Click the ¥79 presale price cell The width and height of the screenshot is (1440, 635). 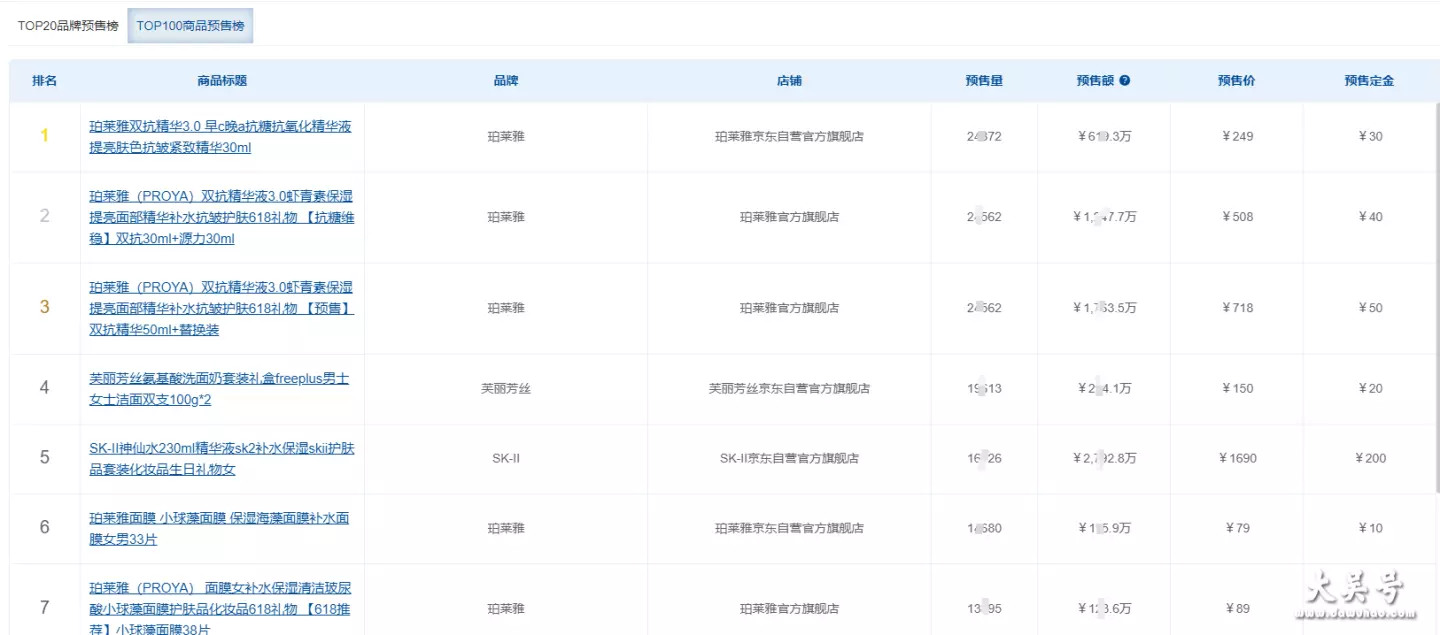[1237, 529]
